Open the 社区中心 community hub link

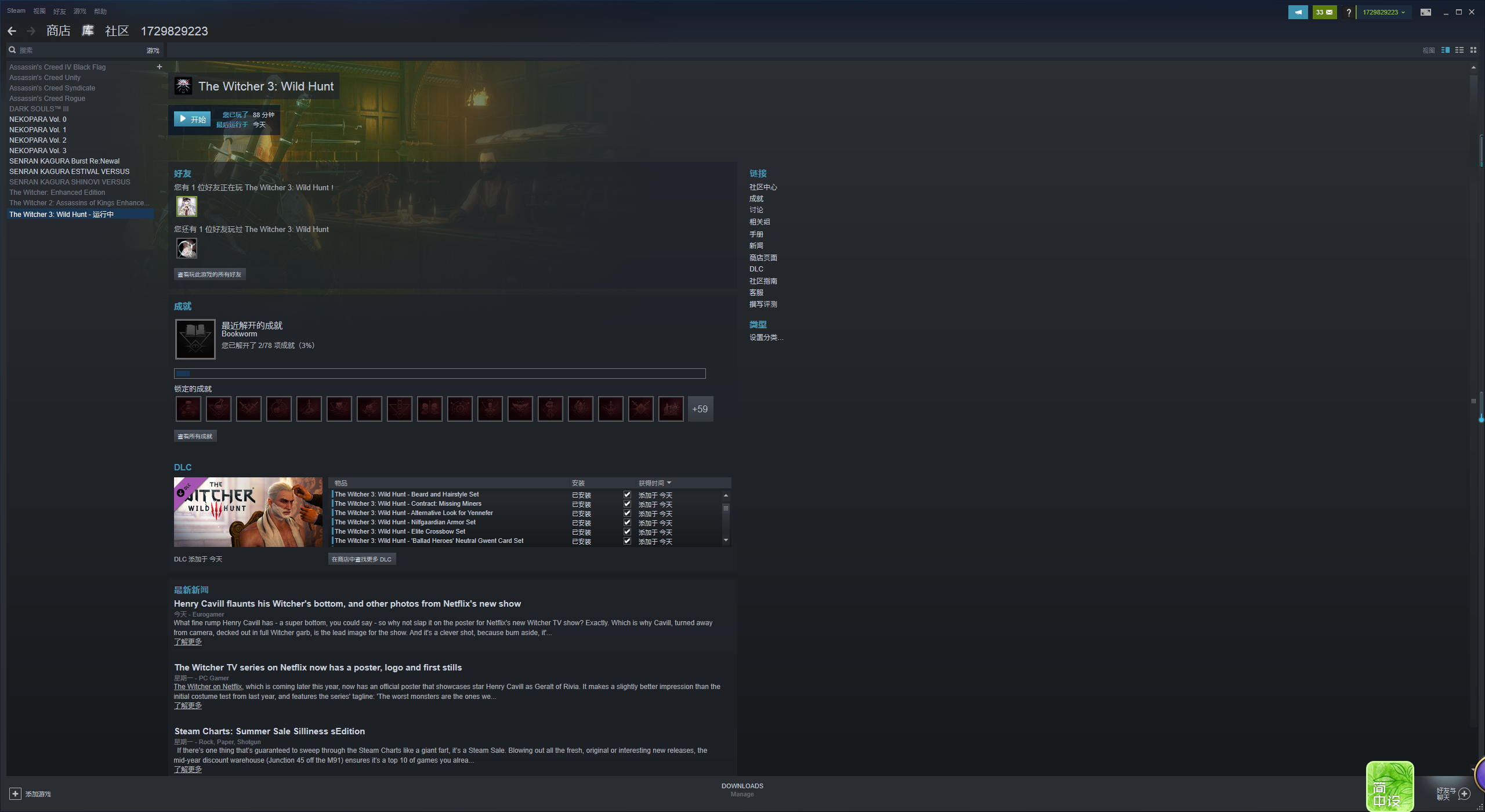[763, 187]
